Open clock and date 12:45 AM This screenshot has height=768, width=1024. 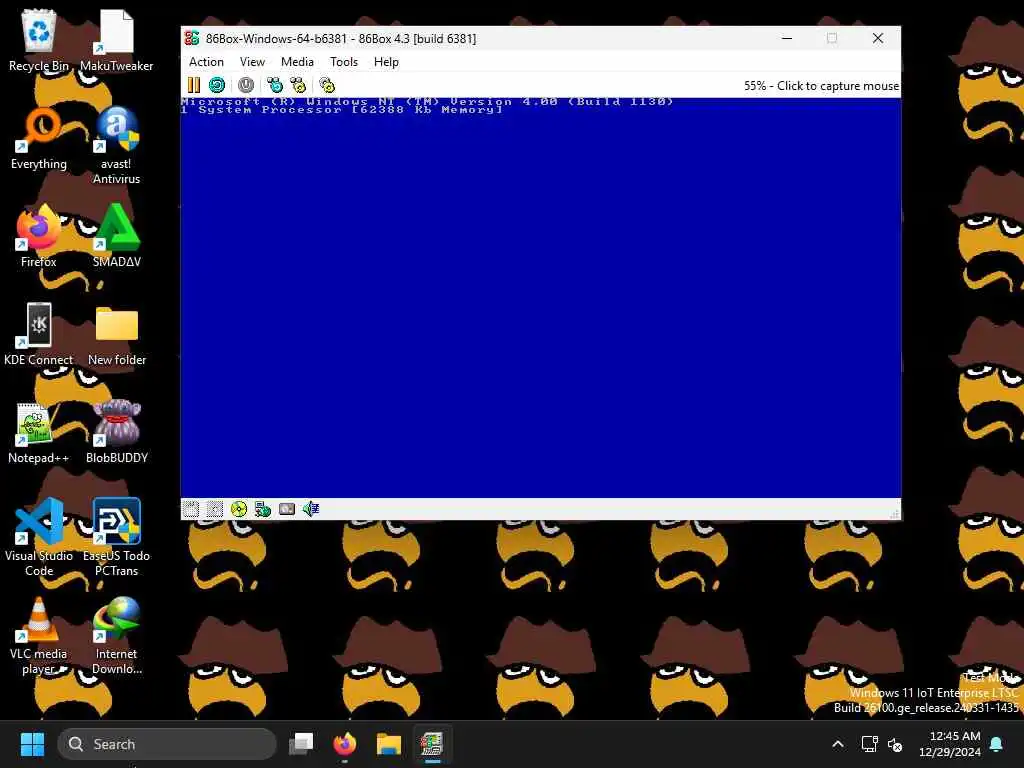(949, 744)
